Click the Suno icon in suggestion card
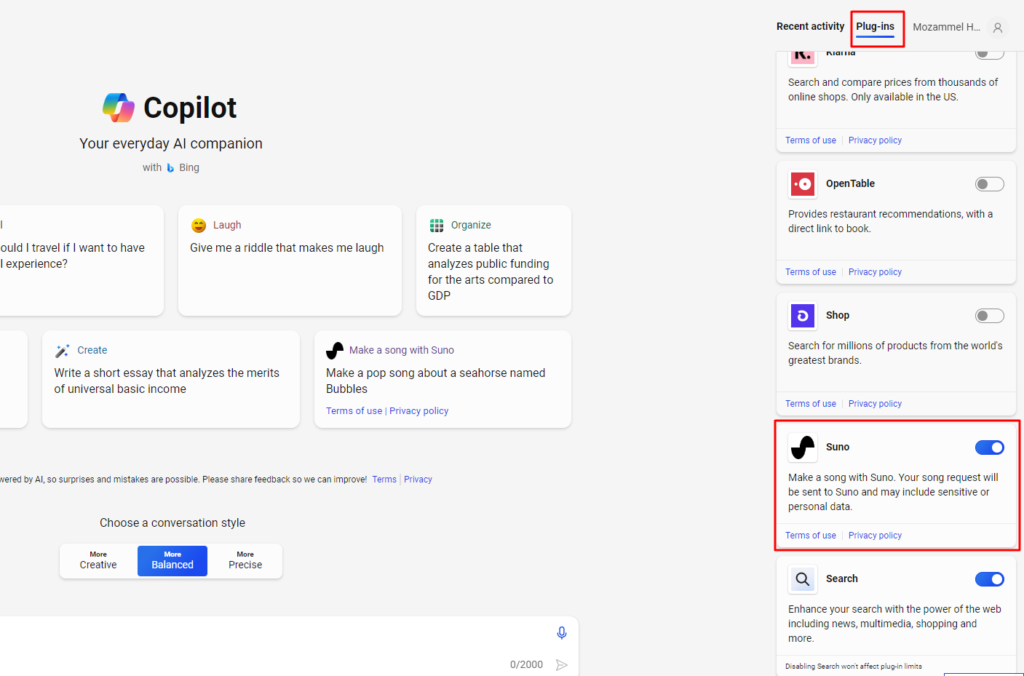 [x=334, y=351]
